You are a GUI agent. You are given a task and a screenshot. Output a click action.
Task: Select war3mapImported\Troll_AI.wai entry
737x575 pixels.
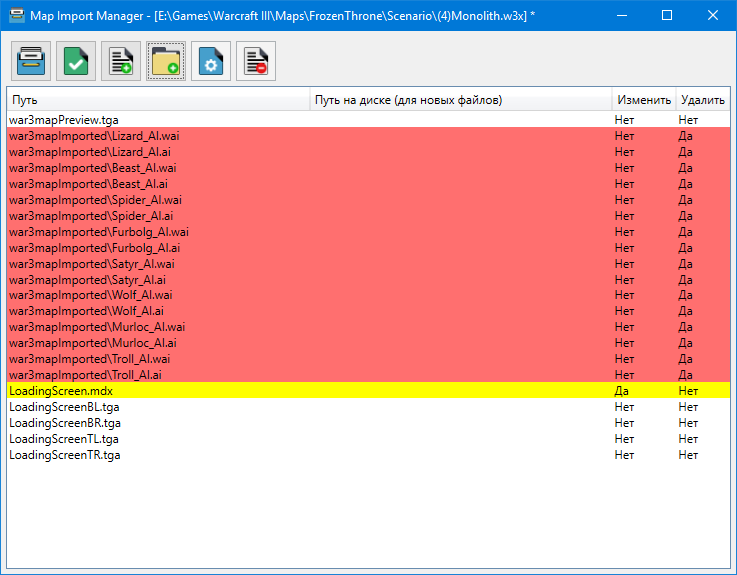368,359
